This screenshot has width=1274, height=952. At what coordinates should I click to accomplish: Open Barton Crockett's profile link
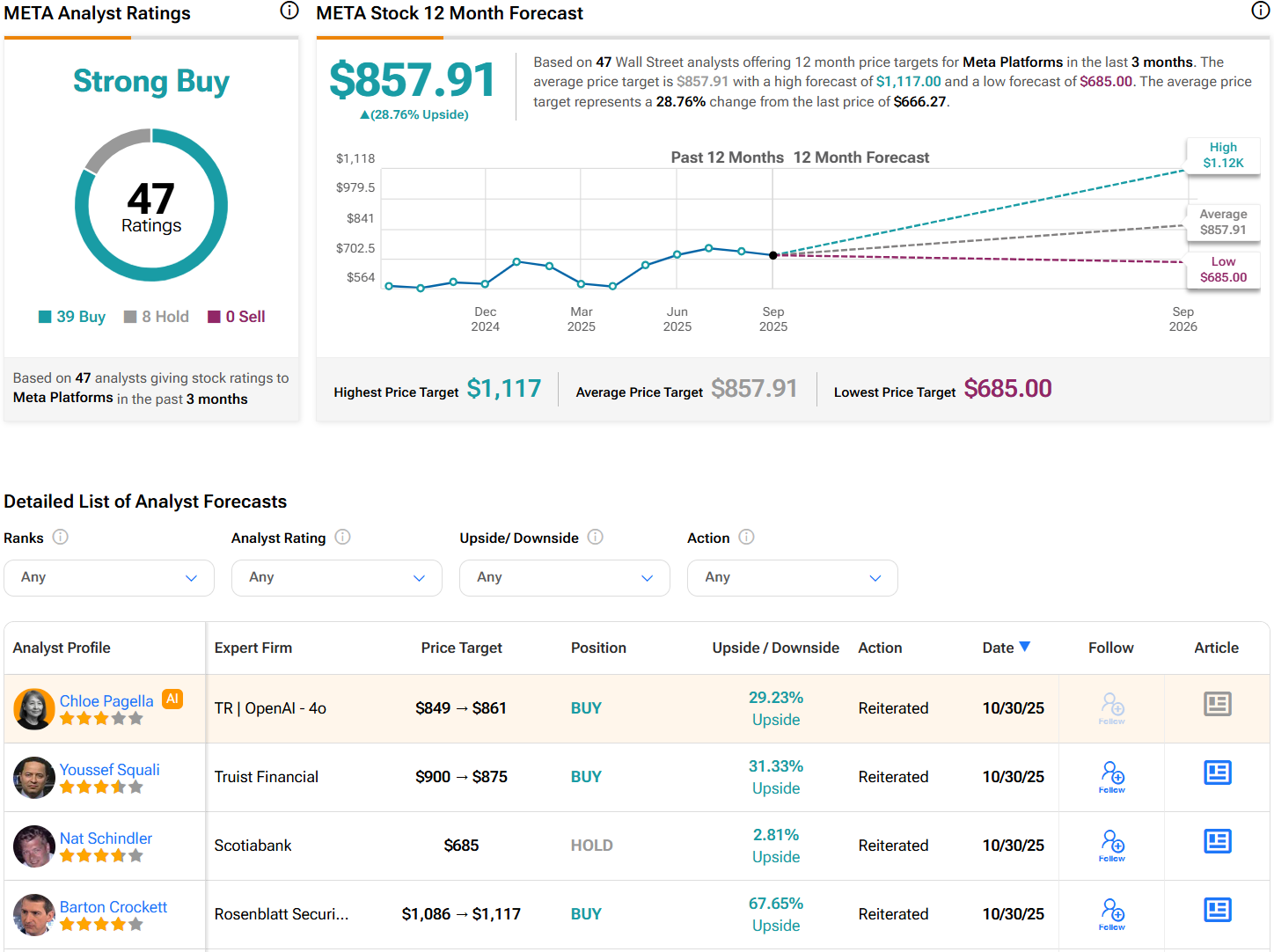[113, 906]
